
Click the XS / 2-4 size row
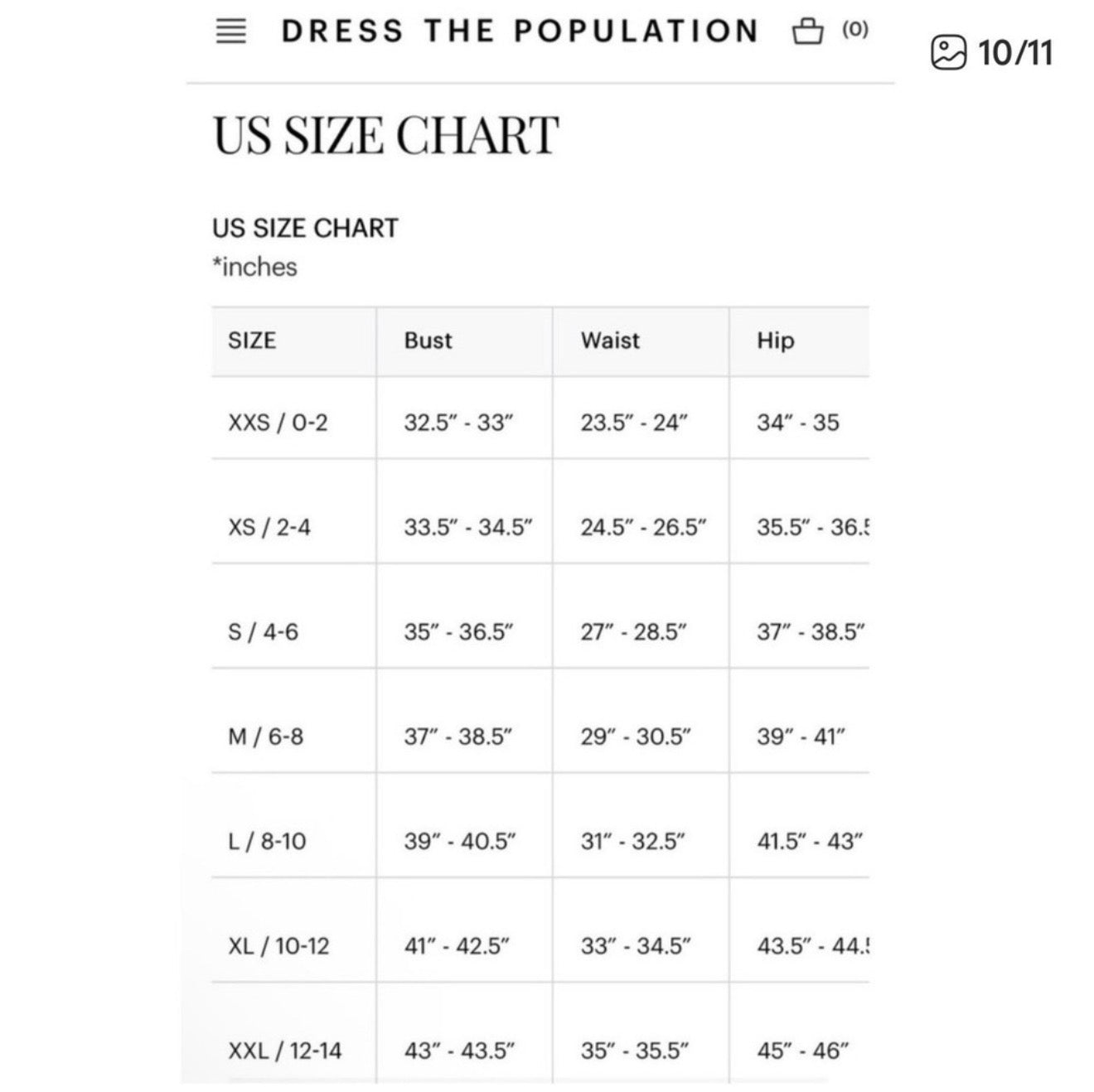540,527
